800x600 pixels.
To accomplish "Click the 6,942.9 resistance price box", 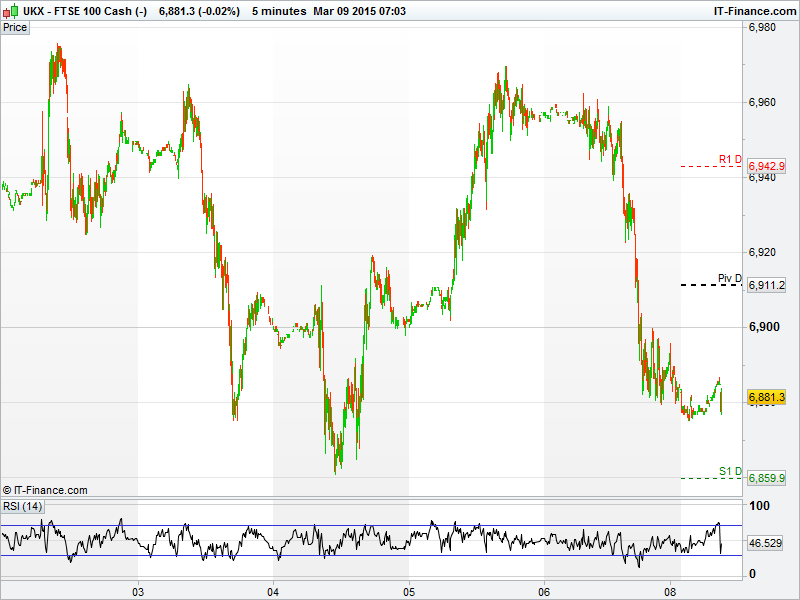I will (767, 166).
